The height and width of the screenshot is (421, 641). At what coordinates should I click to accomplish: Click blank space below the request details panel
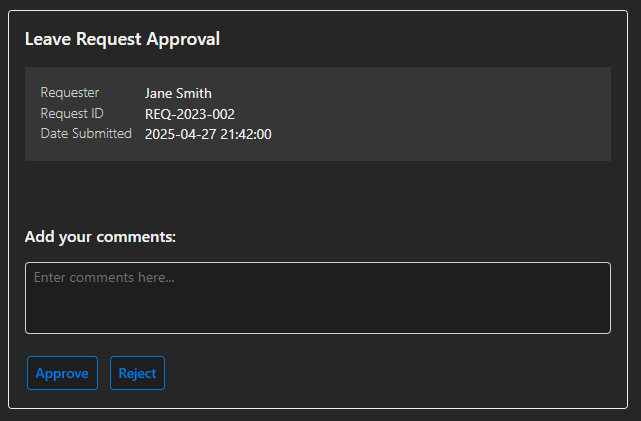[x=318, y=192]
